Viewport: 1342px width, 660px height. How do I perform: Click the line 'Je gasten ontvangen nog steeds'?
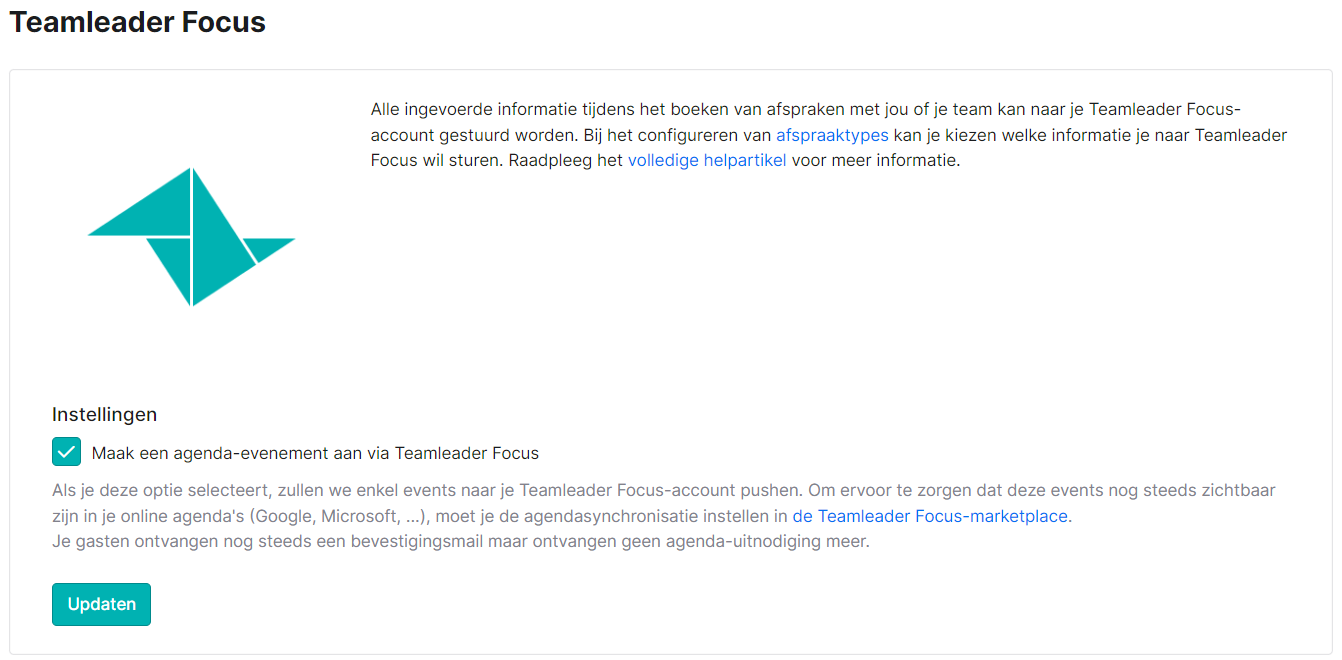tap(461, 543)
